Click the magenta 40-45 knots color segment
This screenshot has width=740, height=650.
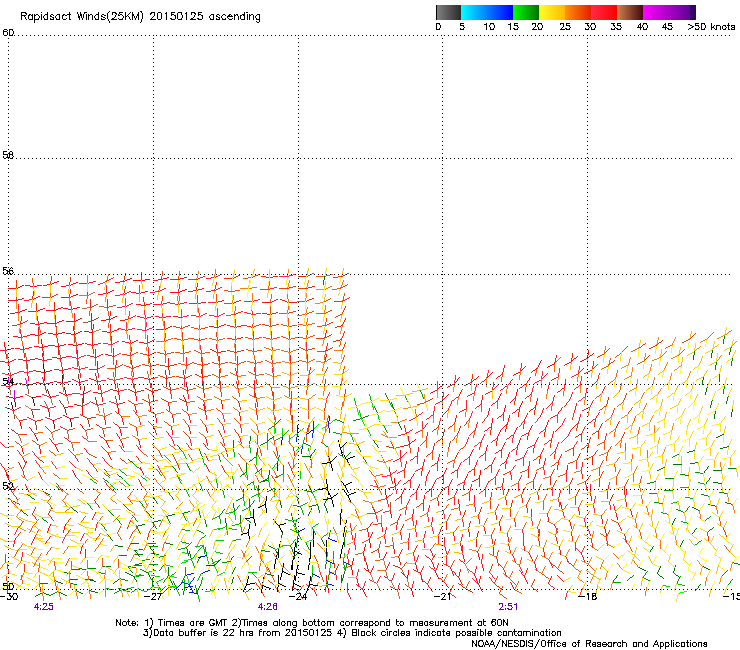pyautogui.click(x=656, y=12)
